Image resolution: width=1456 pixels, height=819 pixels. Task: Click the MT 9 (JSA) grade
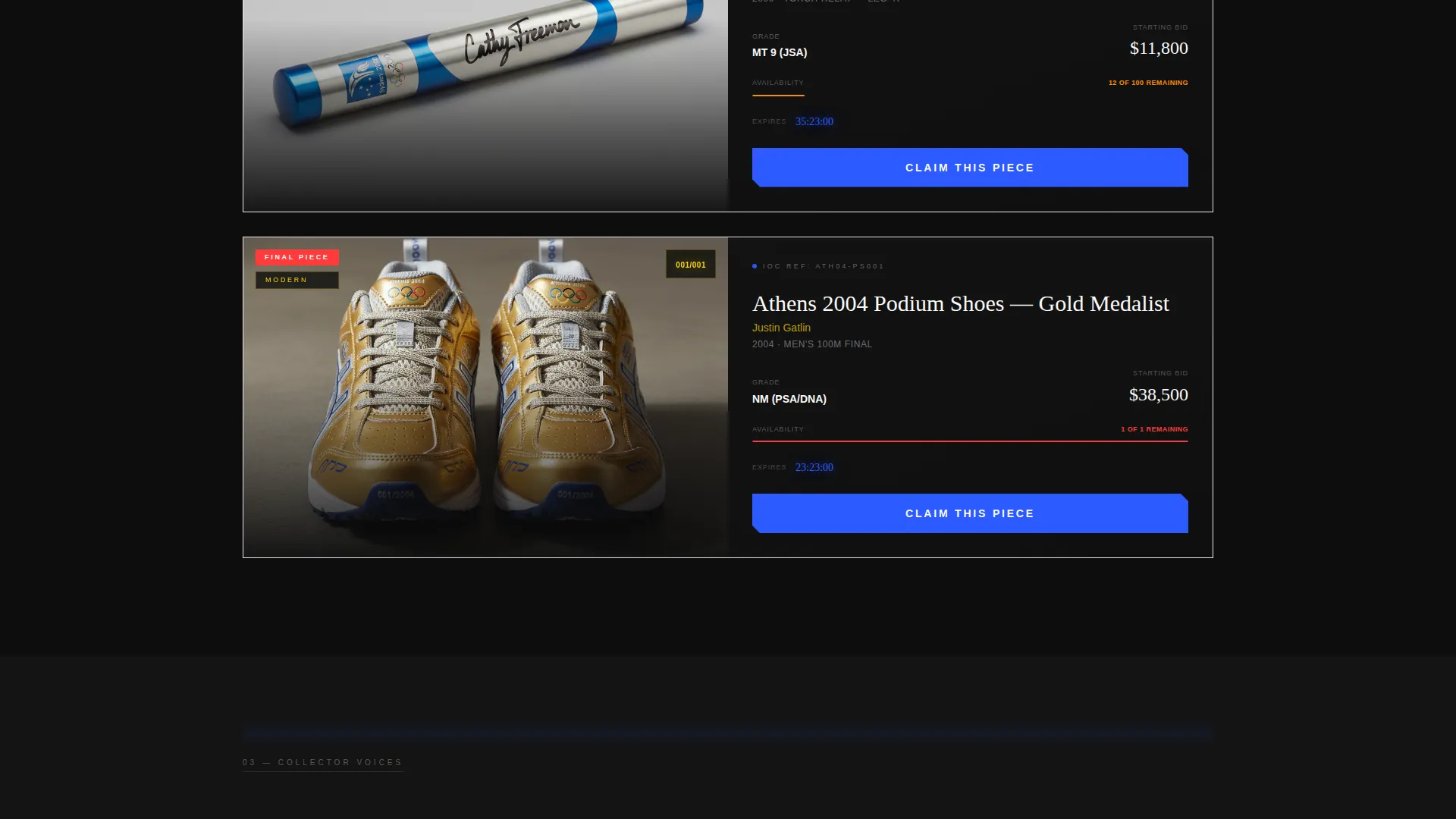pyautogui.click(x=780, y=52)
